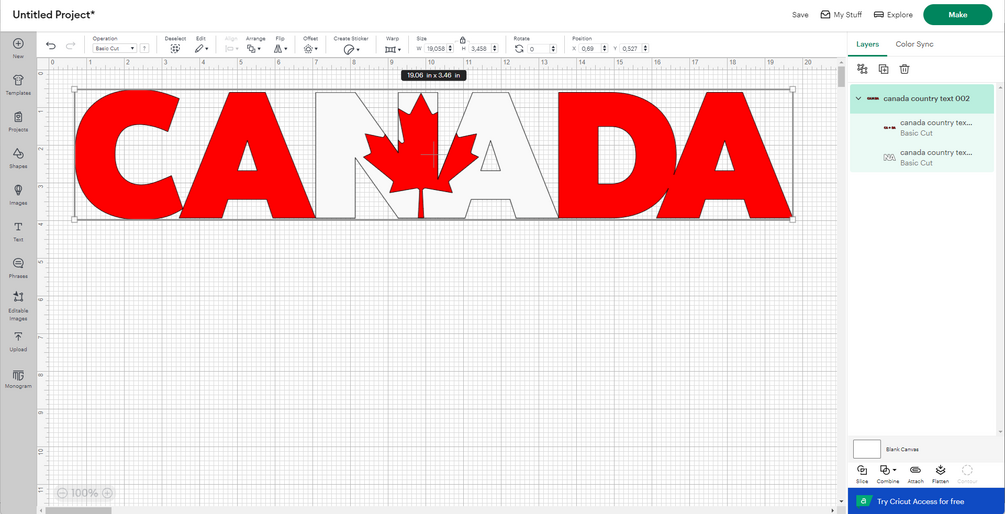
Task: Click the canvas vertical scrollbar
Action: pyautogui.click(x=841, y=76)
